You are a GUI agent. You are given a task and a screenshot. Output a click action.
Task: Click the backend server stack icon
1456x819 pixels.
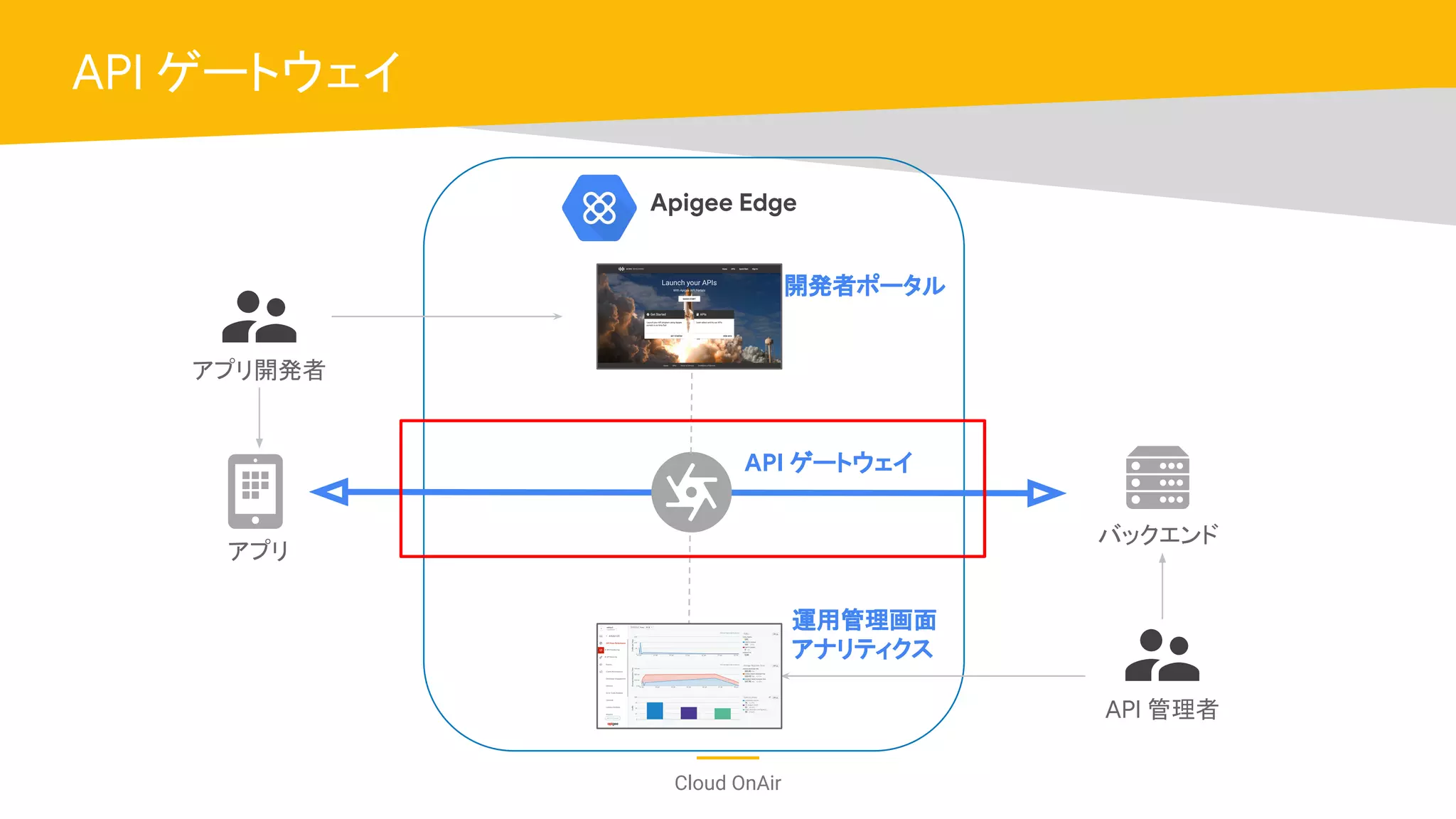1157,477
